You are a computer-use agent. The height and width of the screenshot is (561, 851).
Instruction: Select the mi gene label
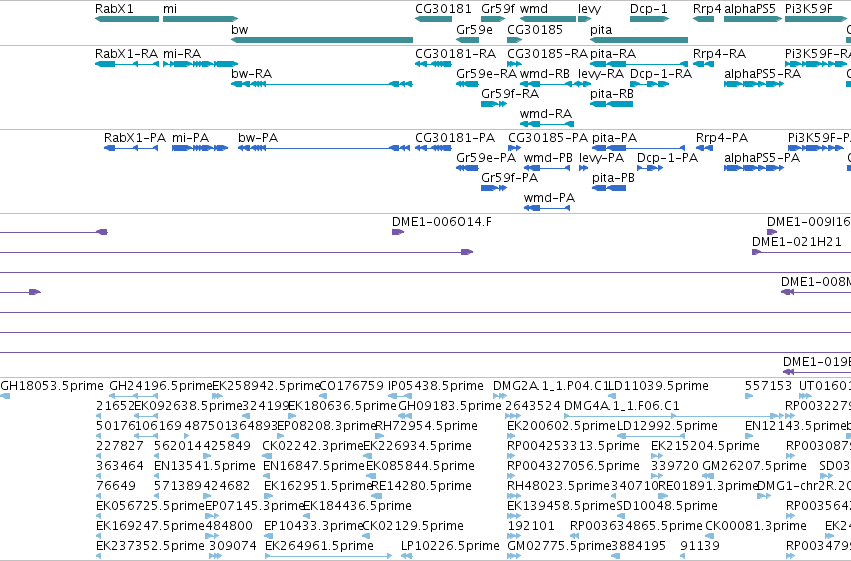pyautogui.click(x=170, y=9)
